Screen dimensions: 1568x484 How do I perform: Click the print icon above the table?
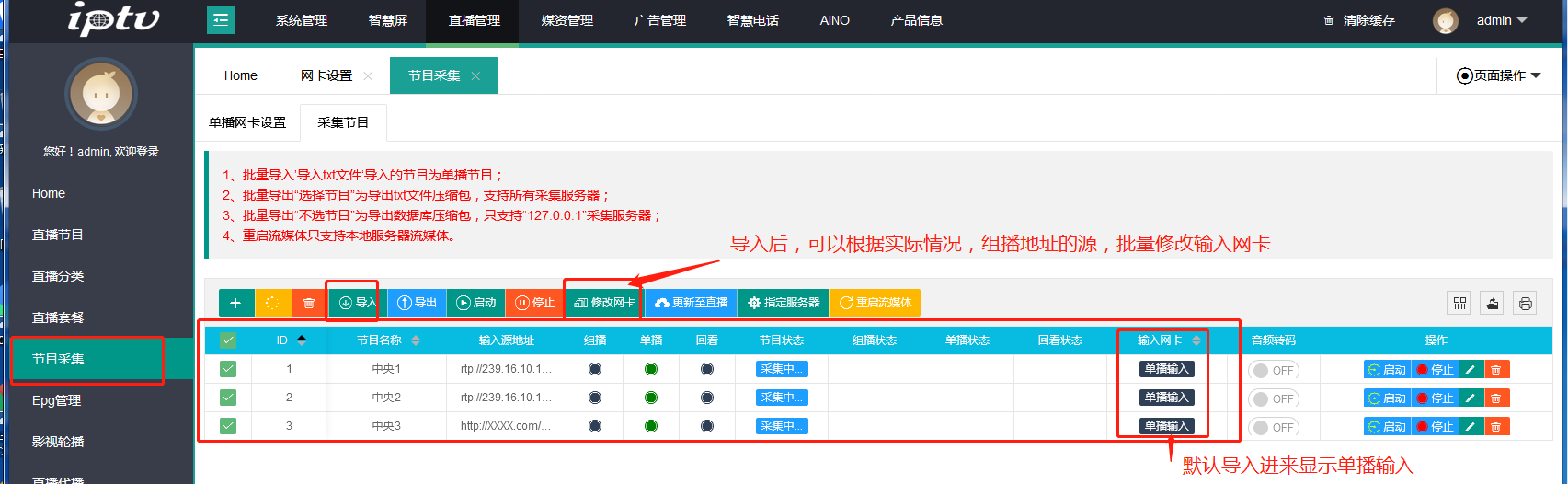coord(1526,304)
